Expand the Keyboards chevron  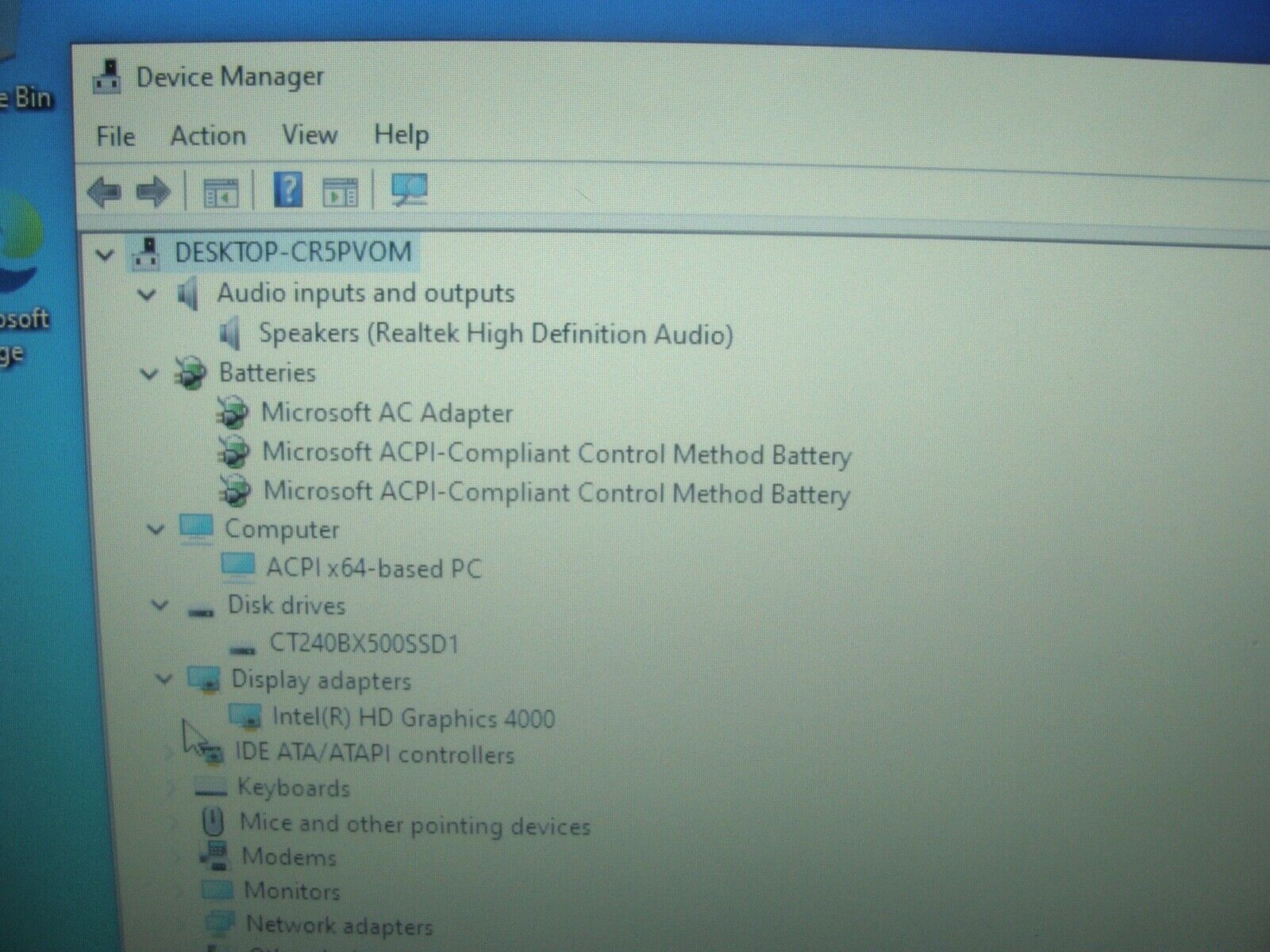[x=172, y=788]
